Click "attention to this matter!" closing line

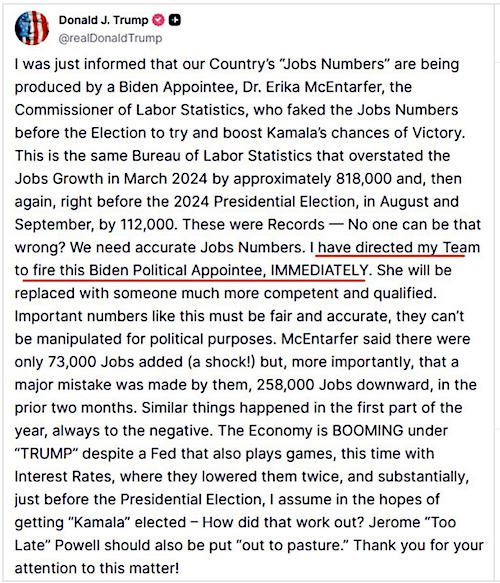(x=97, y=568)
